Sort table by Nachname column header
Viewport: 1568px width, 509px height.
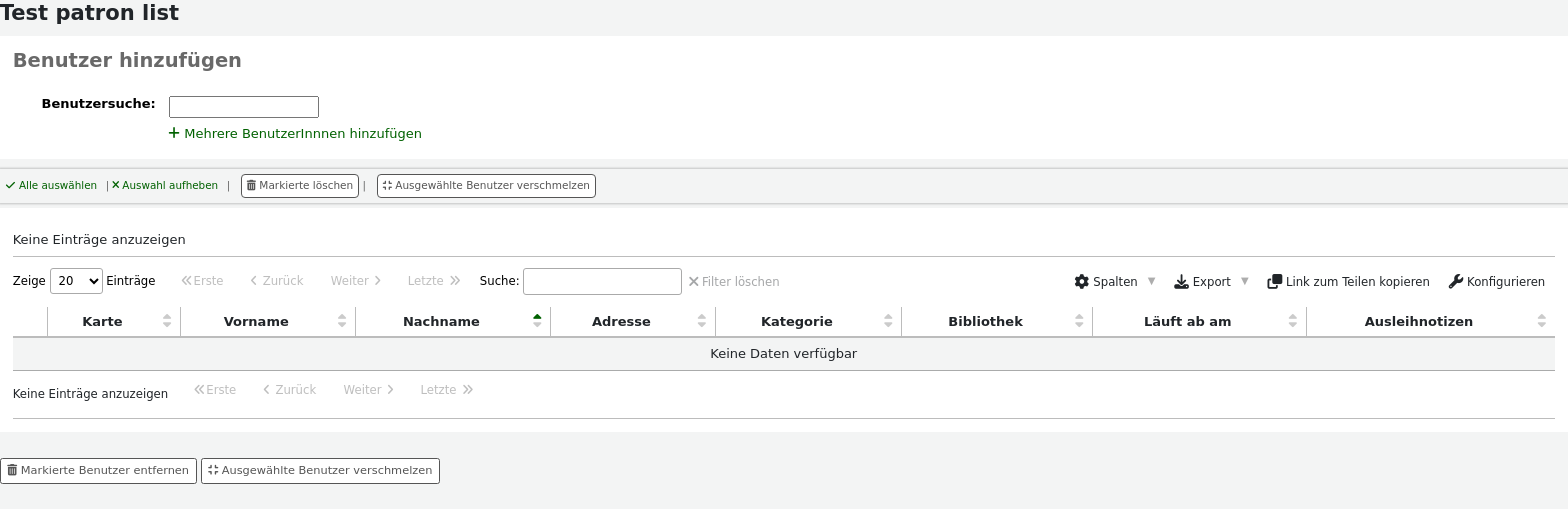tap(441, 321)
